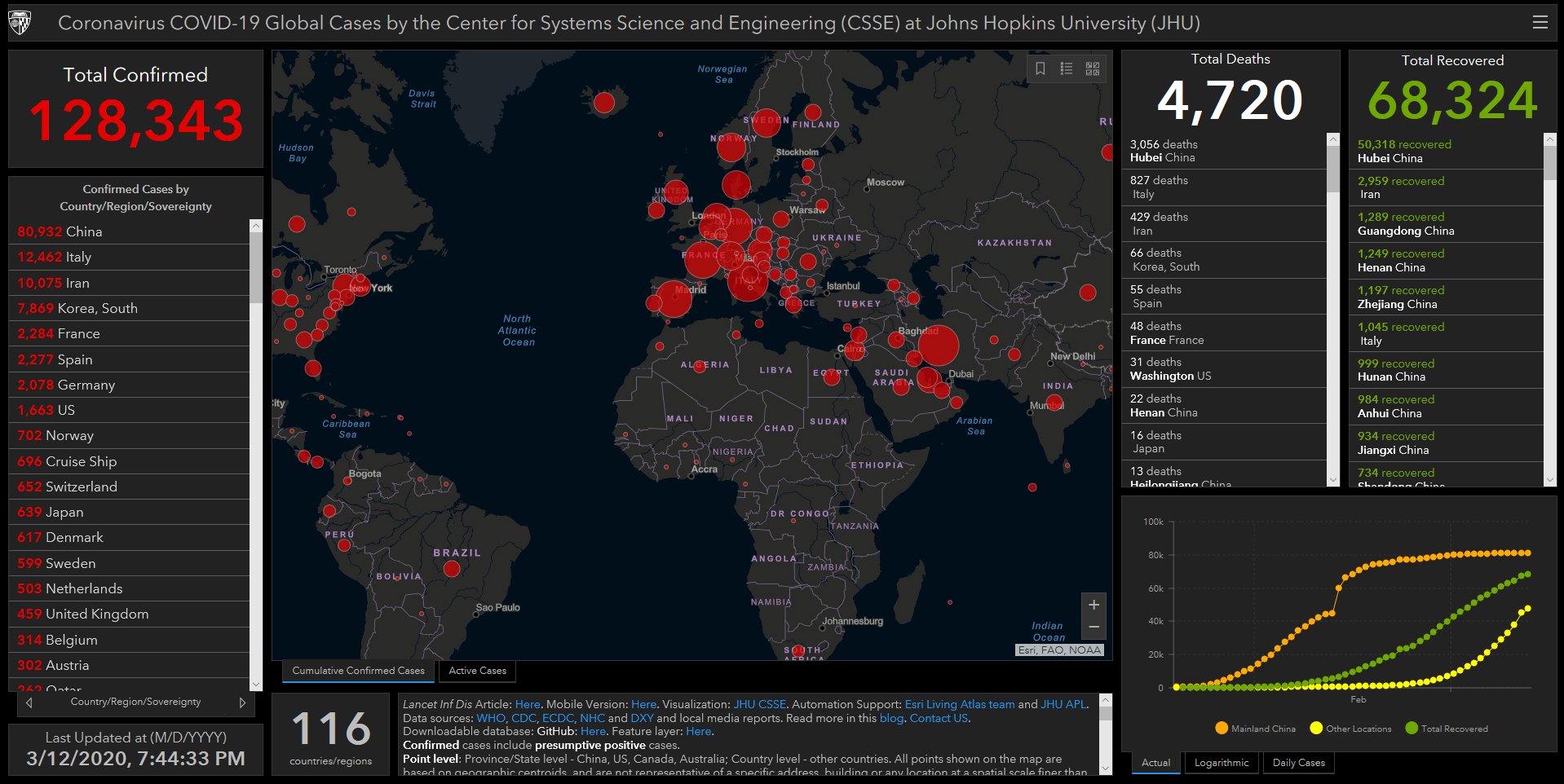Show the map legend list icon
This screenshot has width=1564, height=784.
tap(1067, 69)
